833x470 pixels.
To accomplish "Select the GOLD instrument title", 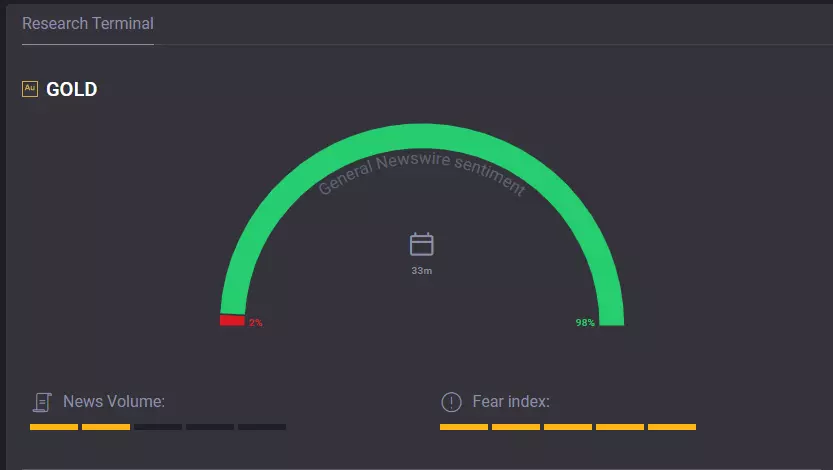I will click(x=72, y=89).
